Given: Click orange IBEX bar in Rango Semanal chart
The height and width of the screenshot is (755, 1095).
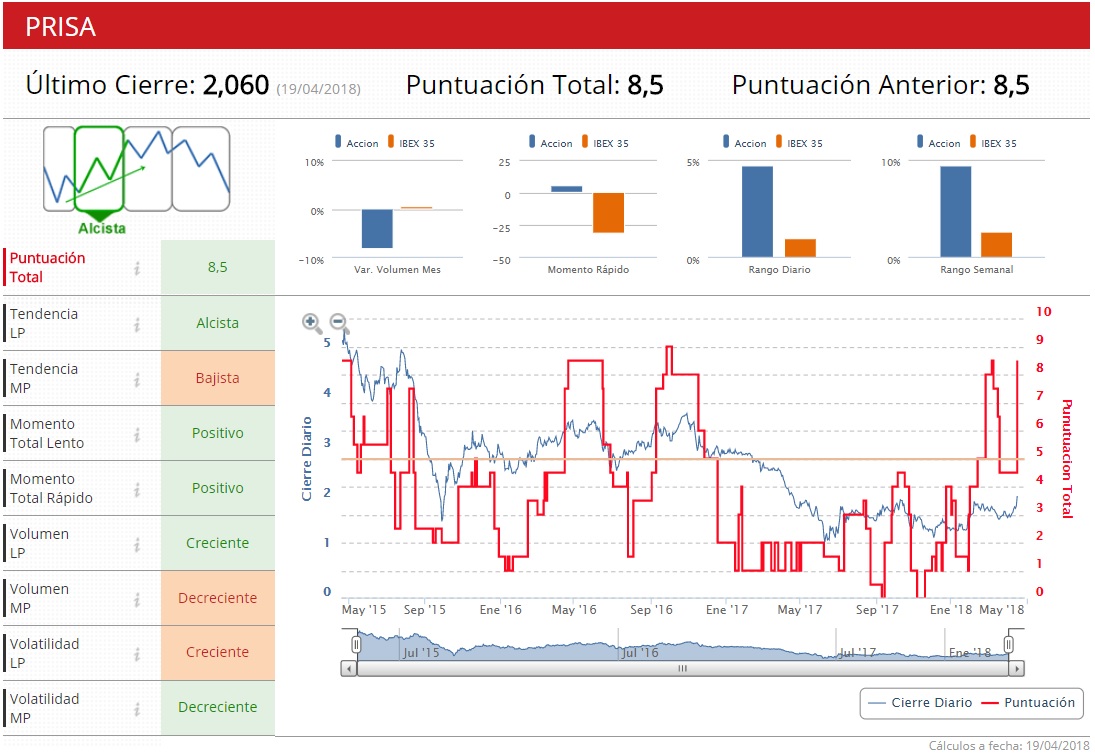Looking at the screenshot, I should [x=997, y=245].
